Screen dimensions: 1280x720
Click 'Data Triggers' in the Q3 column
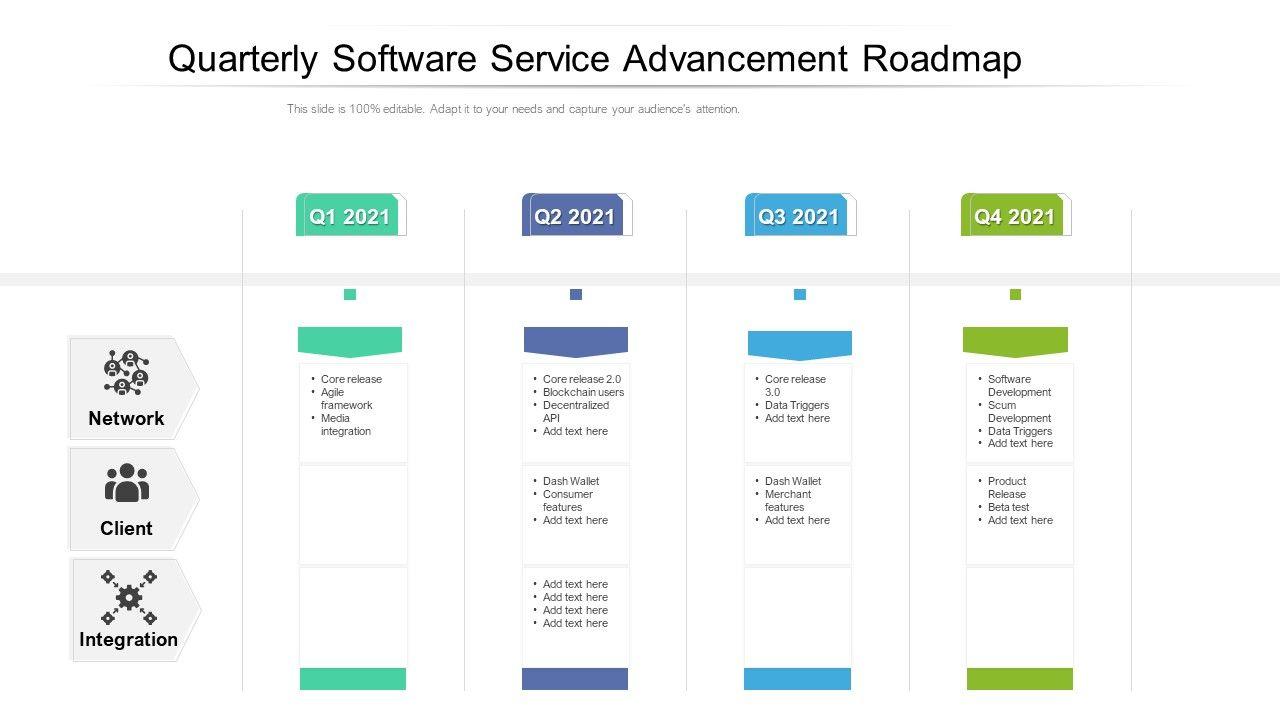(x=797, y=405)
